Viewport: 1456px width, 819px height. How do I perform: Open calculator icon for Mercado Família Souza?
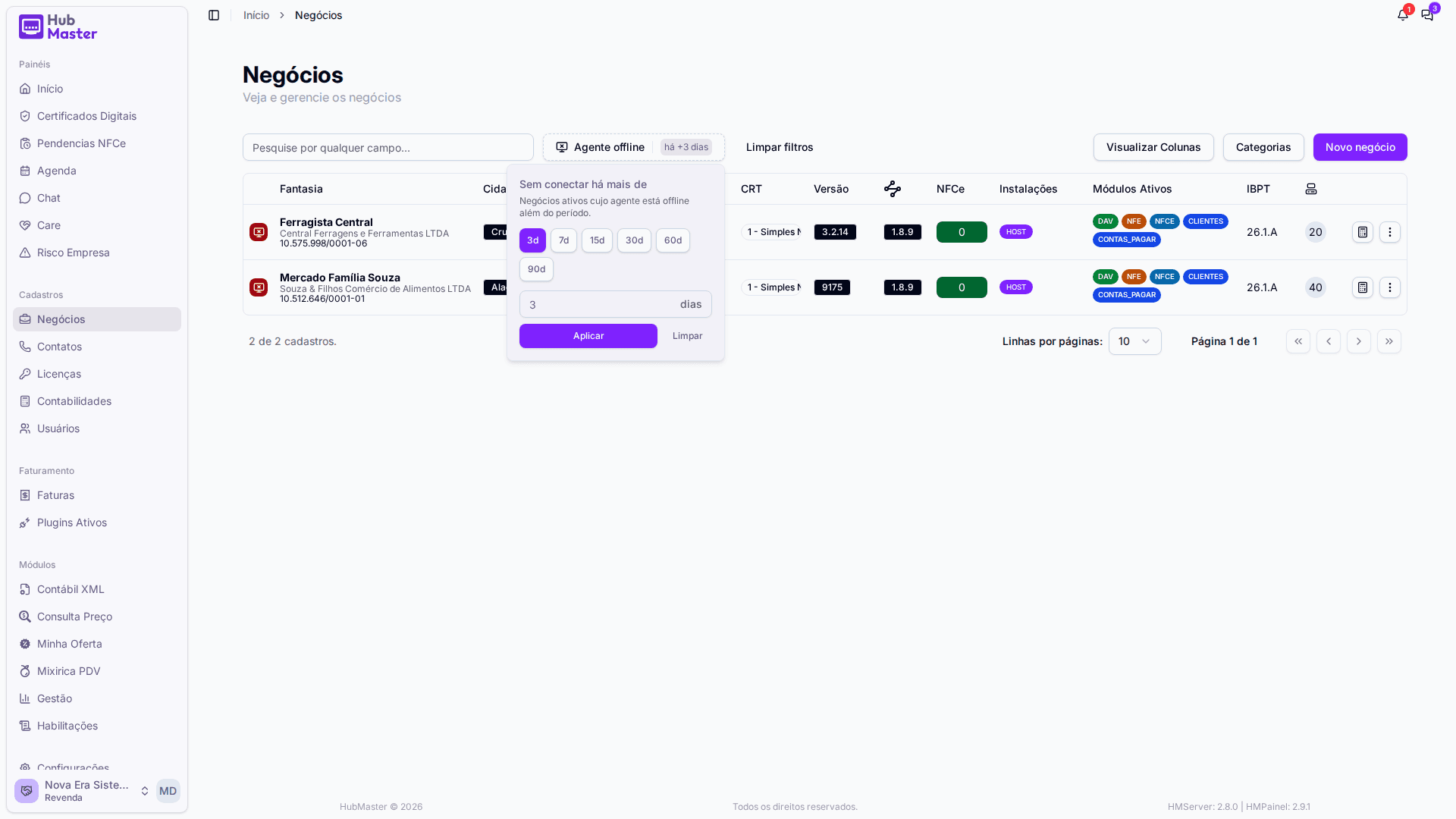(1363, 287)
